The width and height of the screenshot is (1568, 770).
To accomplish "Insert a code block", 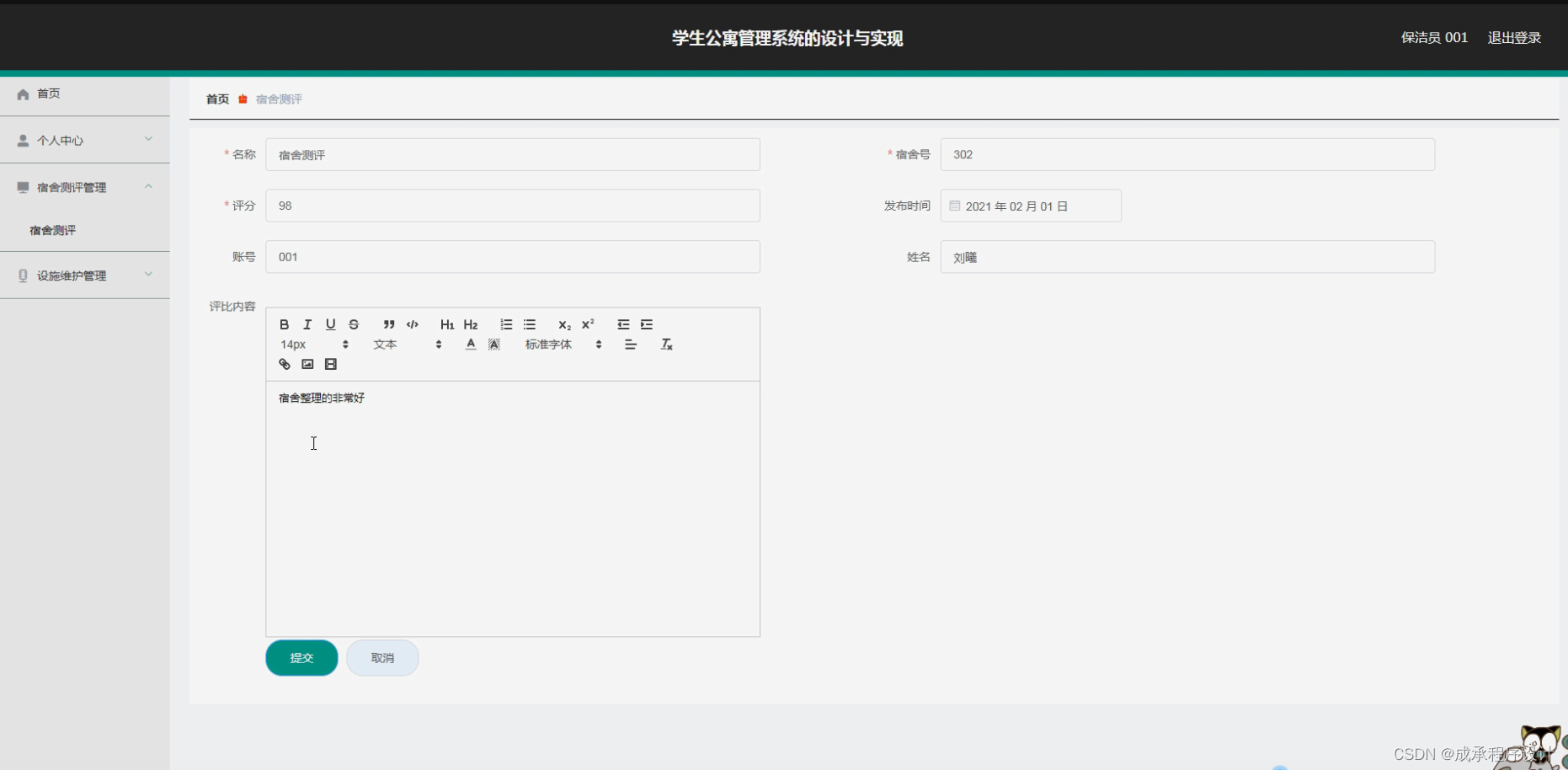I will (x=412, y=324).
